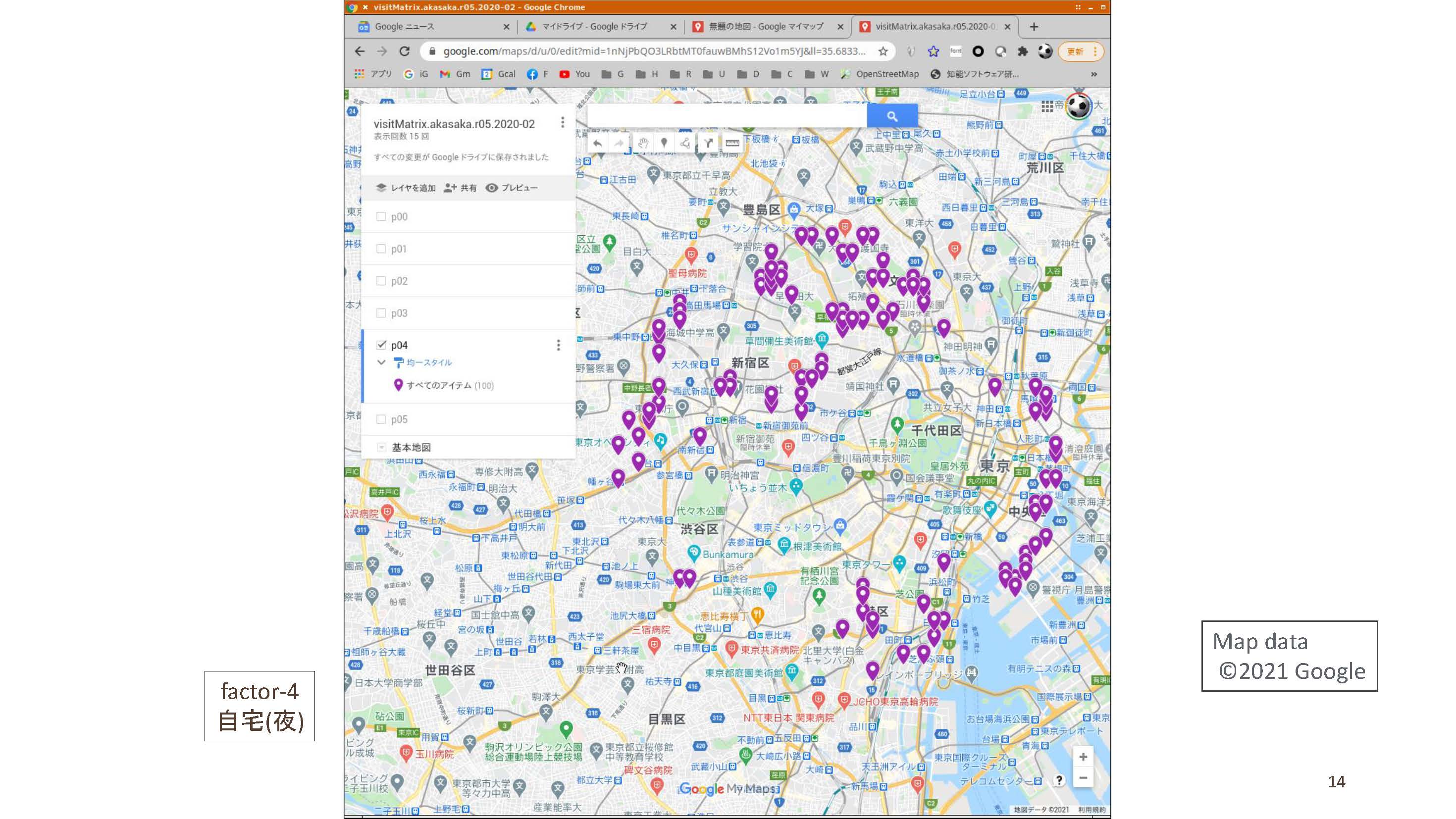Select the draw line tool
The image size is (1456, 819).
(685, 144)
